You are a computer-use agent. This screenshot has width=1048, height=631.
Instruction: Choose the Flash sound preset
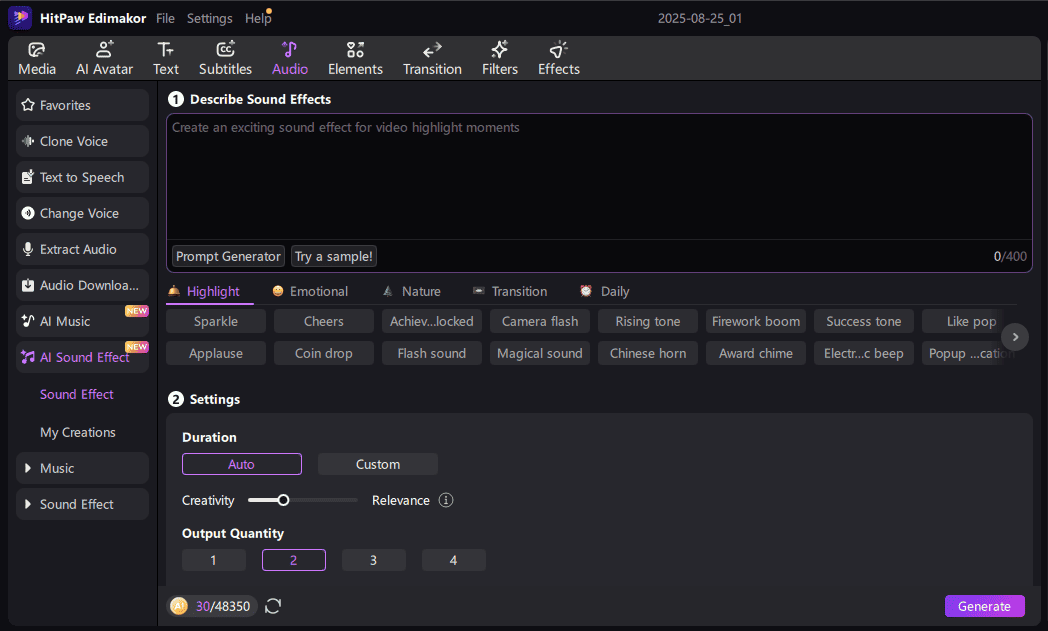pyautogui.click(x=432, y=354)
